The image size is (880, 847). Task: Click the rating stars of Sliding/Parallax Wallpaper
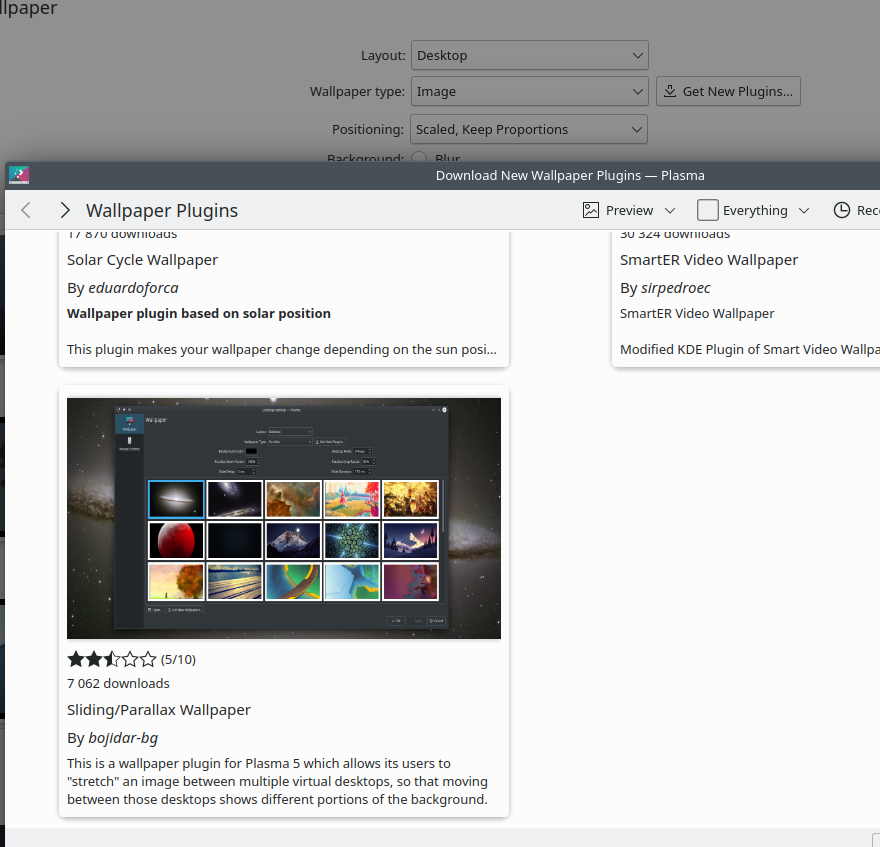112,659
